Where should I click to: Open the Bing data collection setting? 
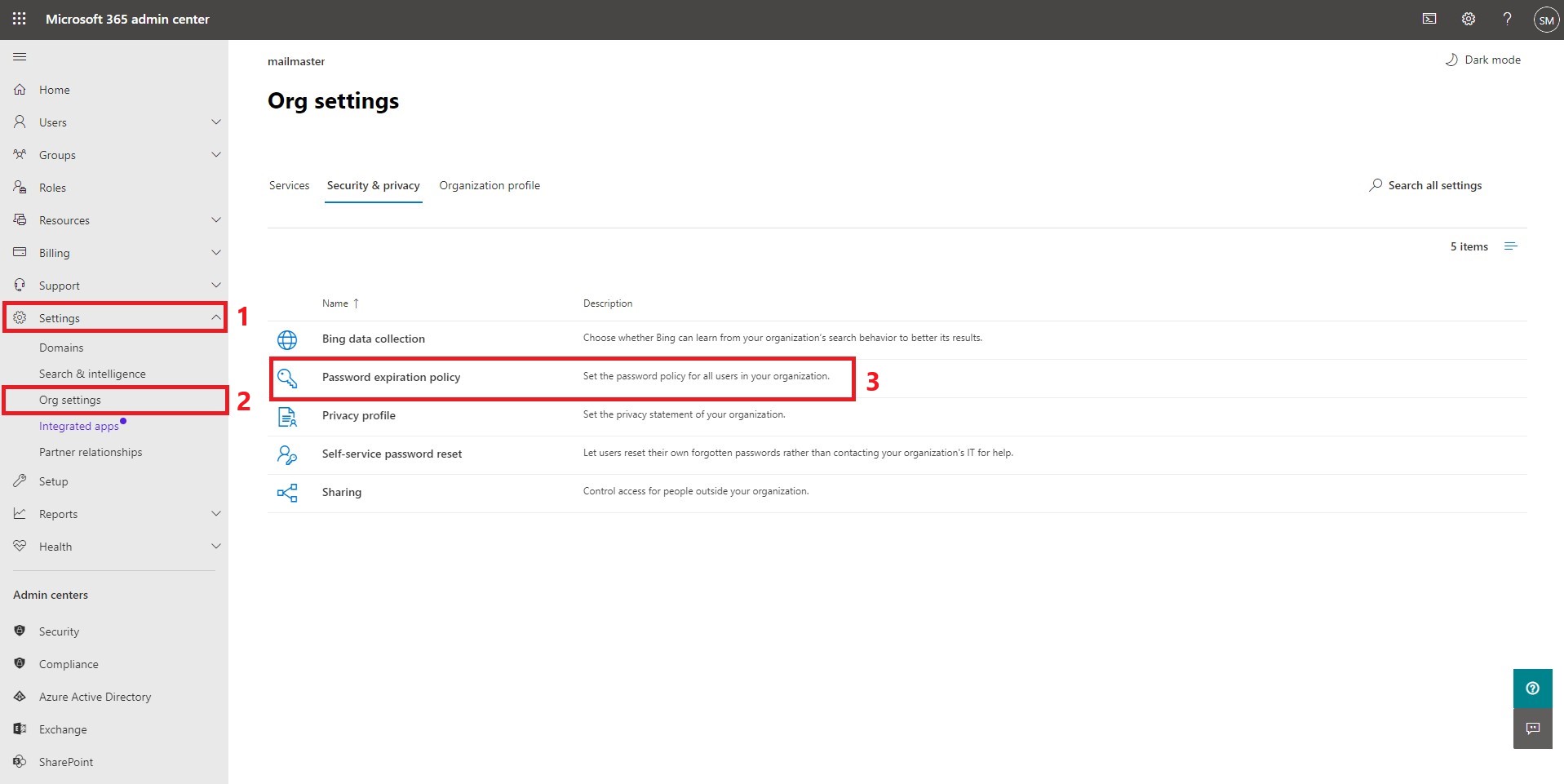tap(374, 339)
